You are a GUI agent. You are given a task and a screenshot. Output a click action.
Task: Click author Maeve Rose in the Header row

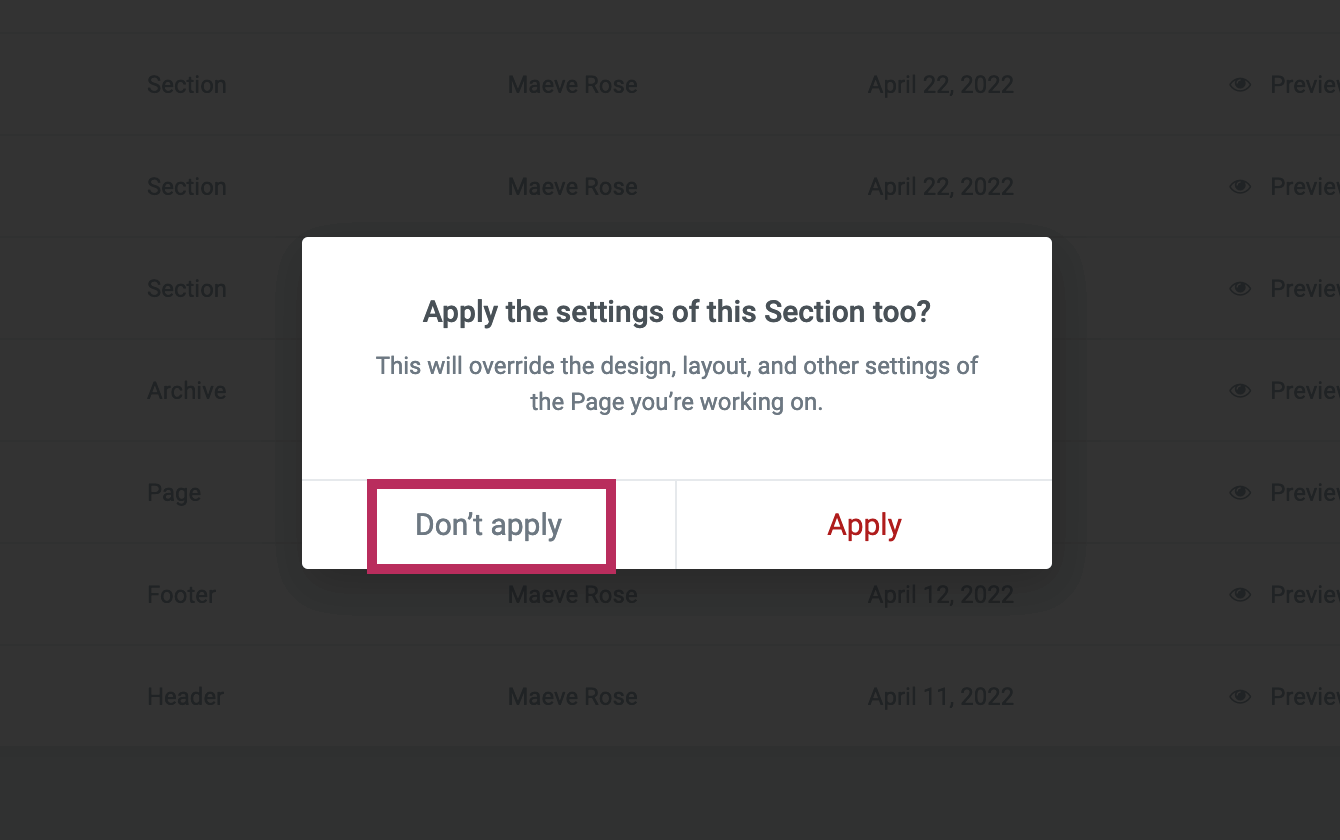(572, 697)
